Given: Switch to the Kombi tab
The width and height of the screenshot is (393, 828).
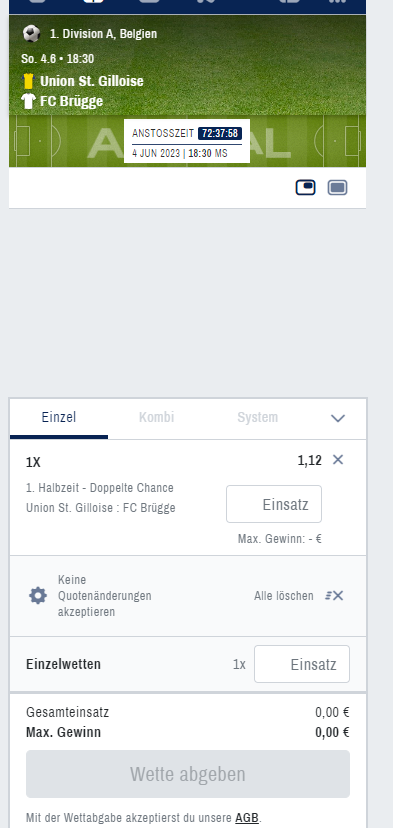Looking at the screenshot, I should click(x=156, y=418).
